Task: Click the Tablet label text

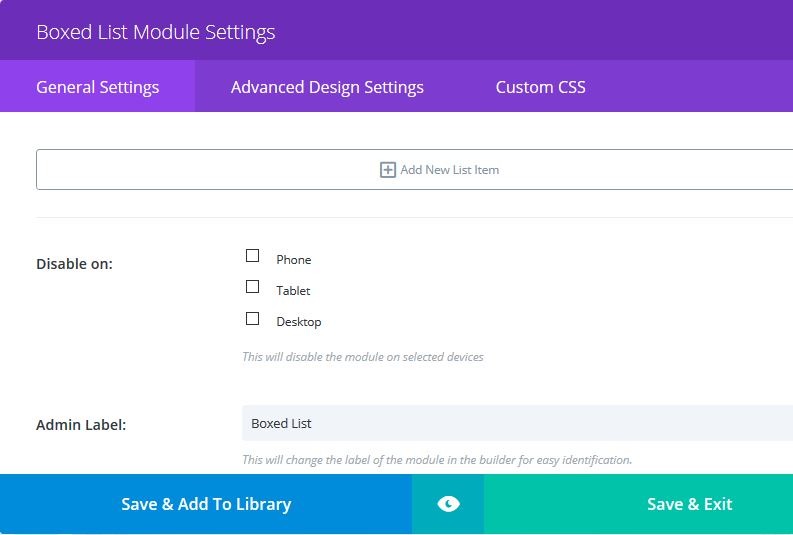Action: [x=293, y=291]
